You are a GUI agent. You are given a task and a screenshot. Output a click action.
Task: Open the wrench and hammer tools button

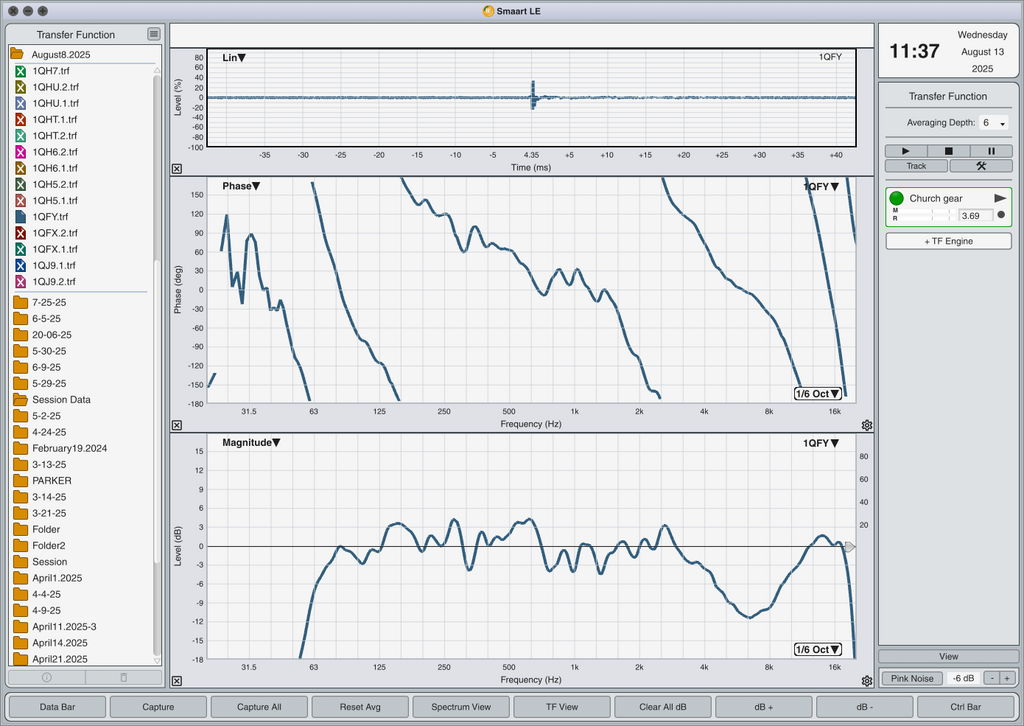point(981,166)
